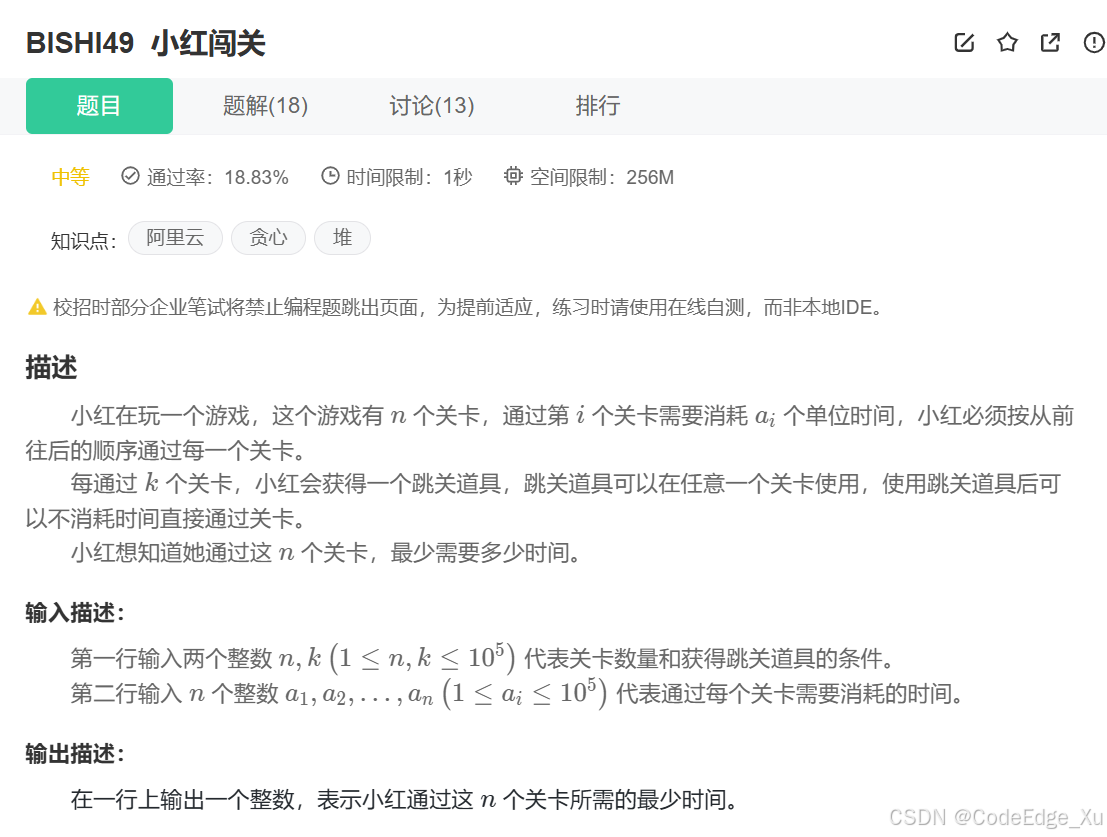Open the problem in a new window

[1050, 42]
